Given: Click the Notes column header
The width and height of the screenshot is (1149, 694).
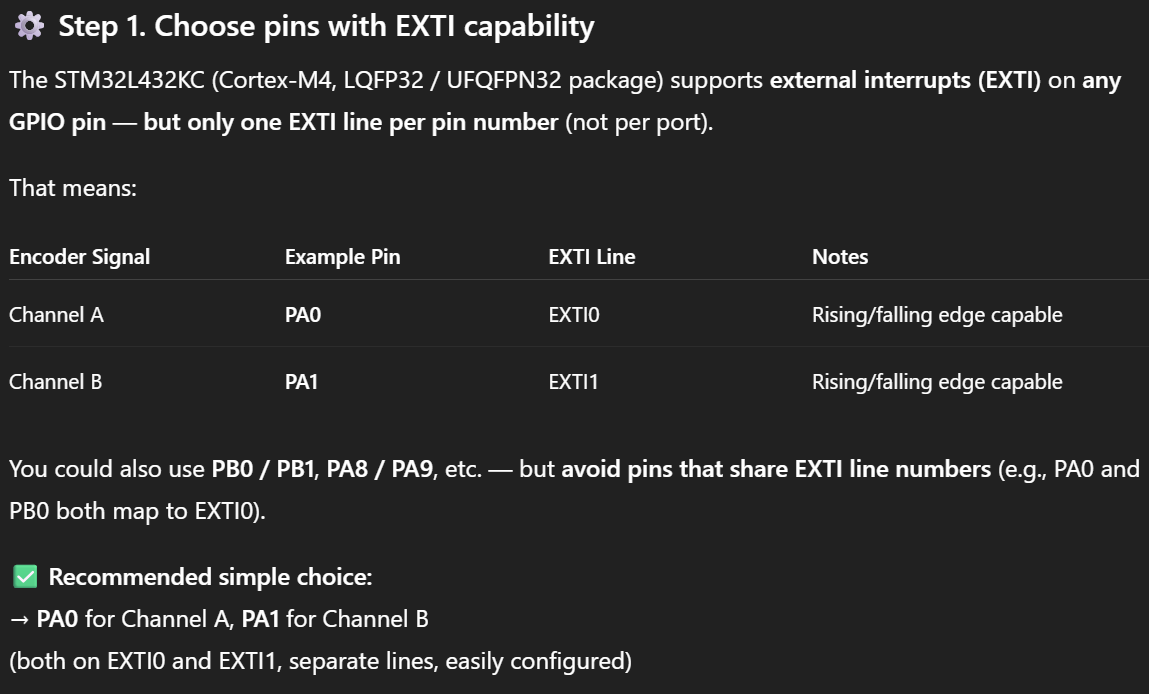Looking at the screenshot, I should click(x=840, y=257).
